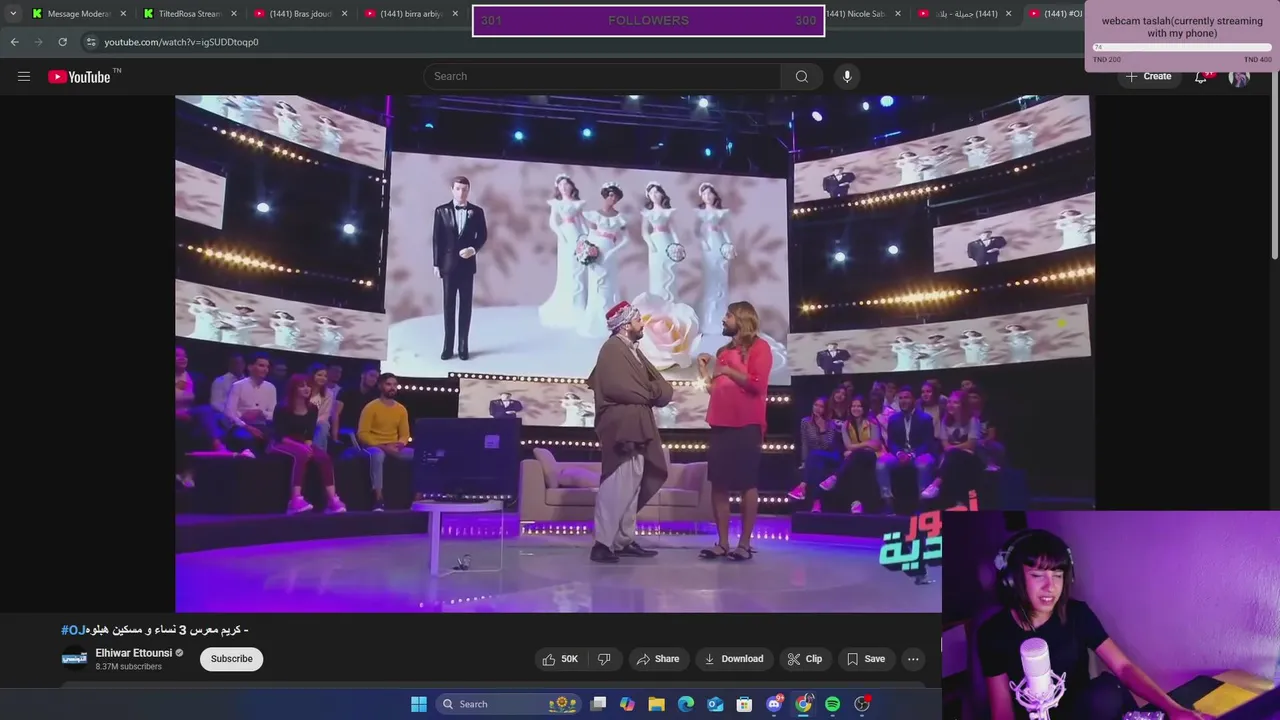The width and height of the screenshot is (1280, 720).
Task: Open Elhiwar Ettounsi channel avatar
Action: click(x=74, y=659)
